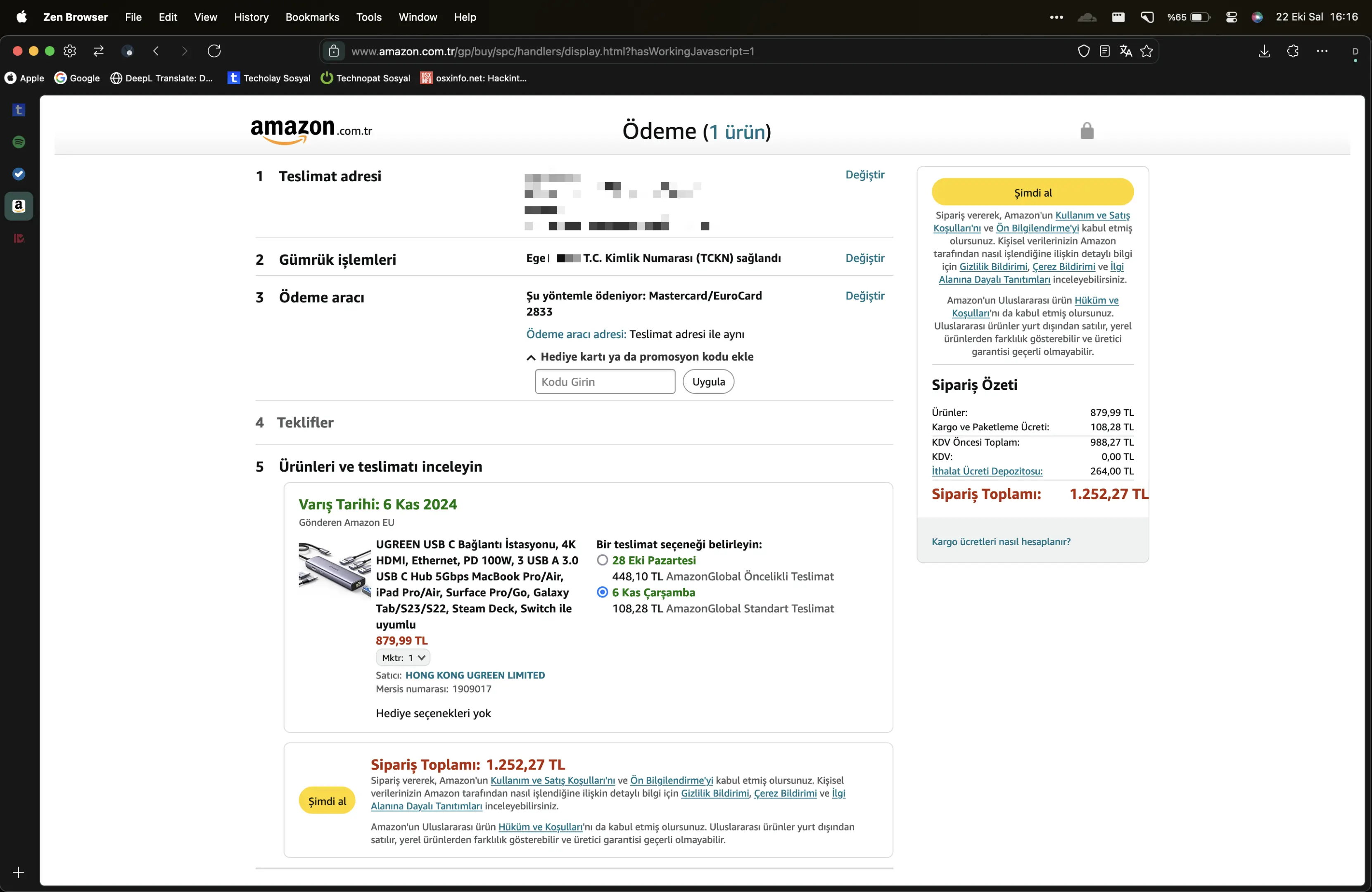Click the top Şimdi al button in sidebar
This screenshot has height=892, width=1372.
[x=1033, y=192]
